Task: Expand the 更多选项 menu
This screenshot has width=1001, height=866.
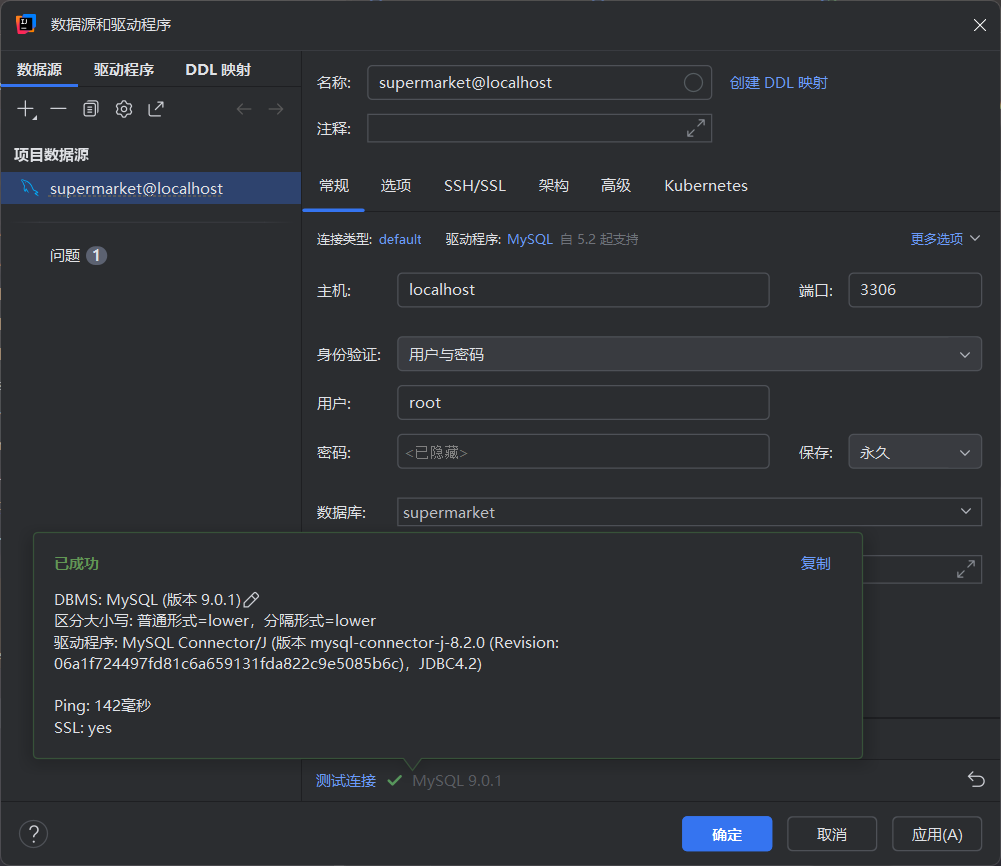Action: pyautogui.click(x=945, y=239)
